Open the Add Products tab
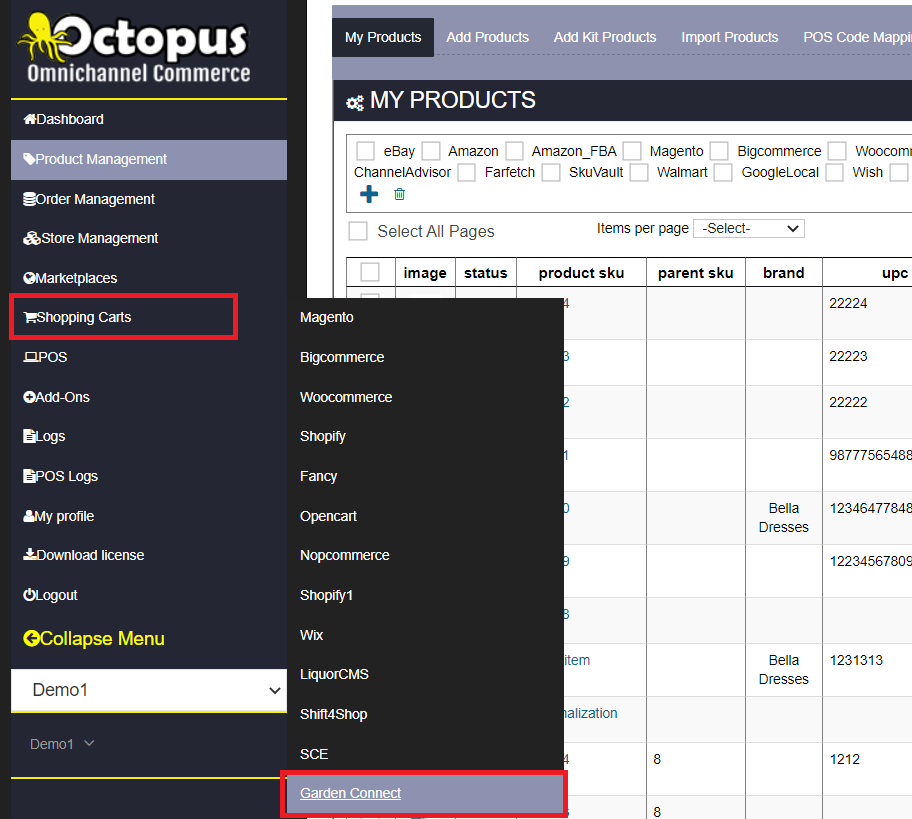 coord(487,37)
